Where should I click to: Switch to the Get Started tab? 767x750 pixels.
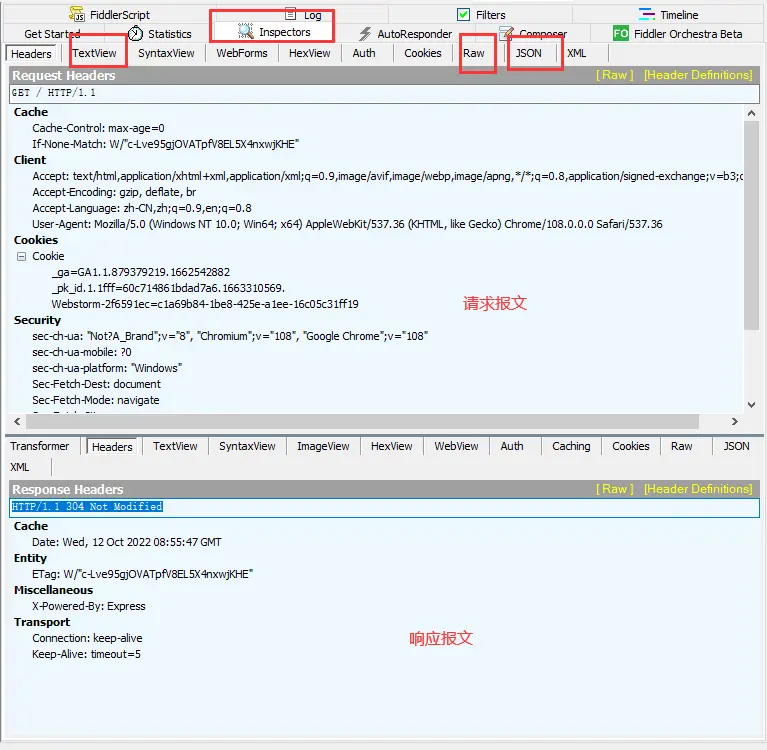(52, 34)
